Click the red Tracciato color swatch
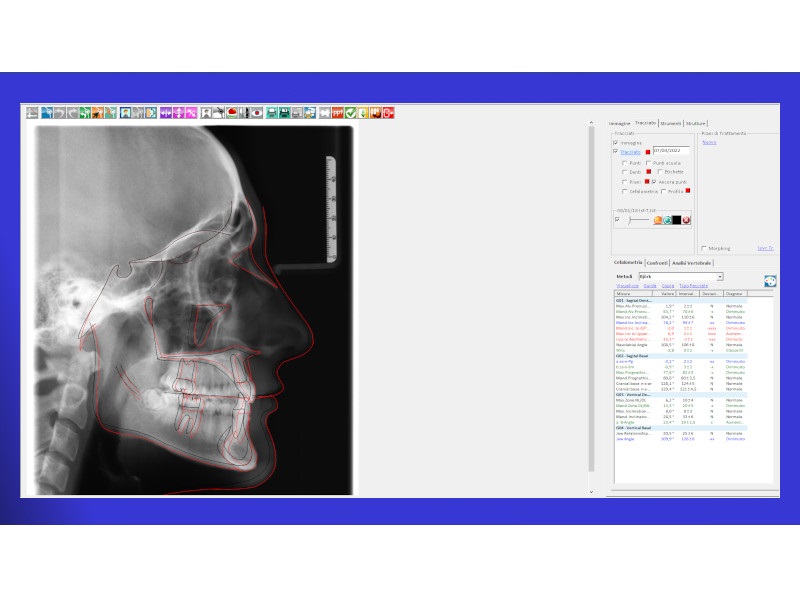The image size is (800, 600). [x=648, y=152]
